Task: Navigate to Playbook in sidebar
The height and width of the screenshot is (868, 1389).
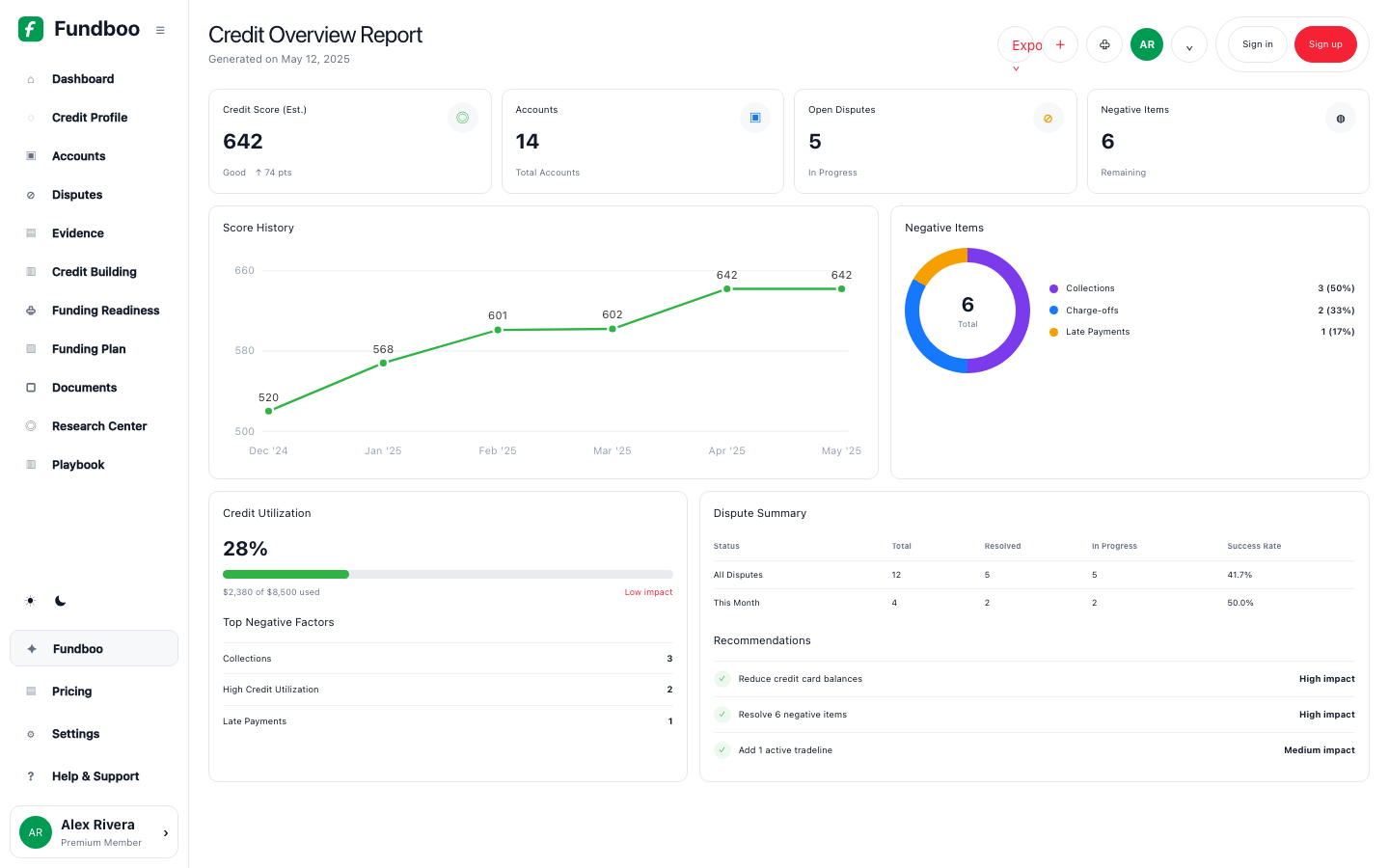Action: [95, 465]
